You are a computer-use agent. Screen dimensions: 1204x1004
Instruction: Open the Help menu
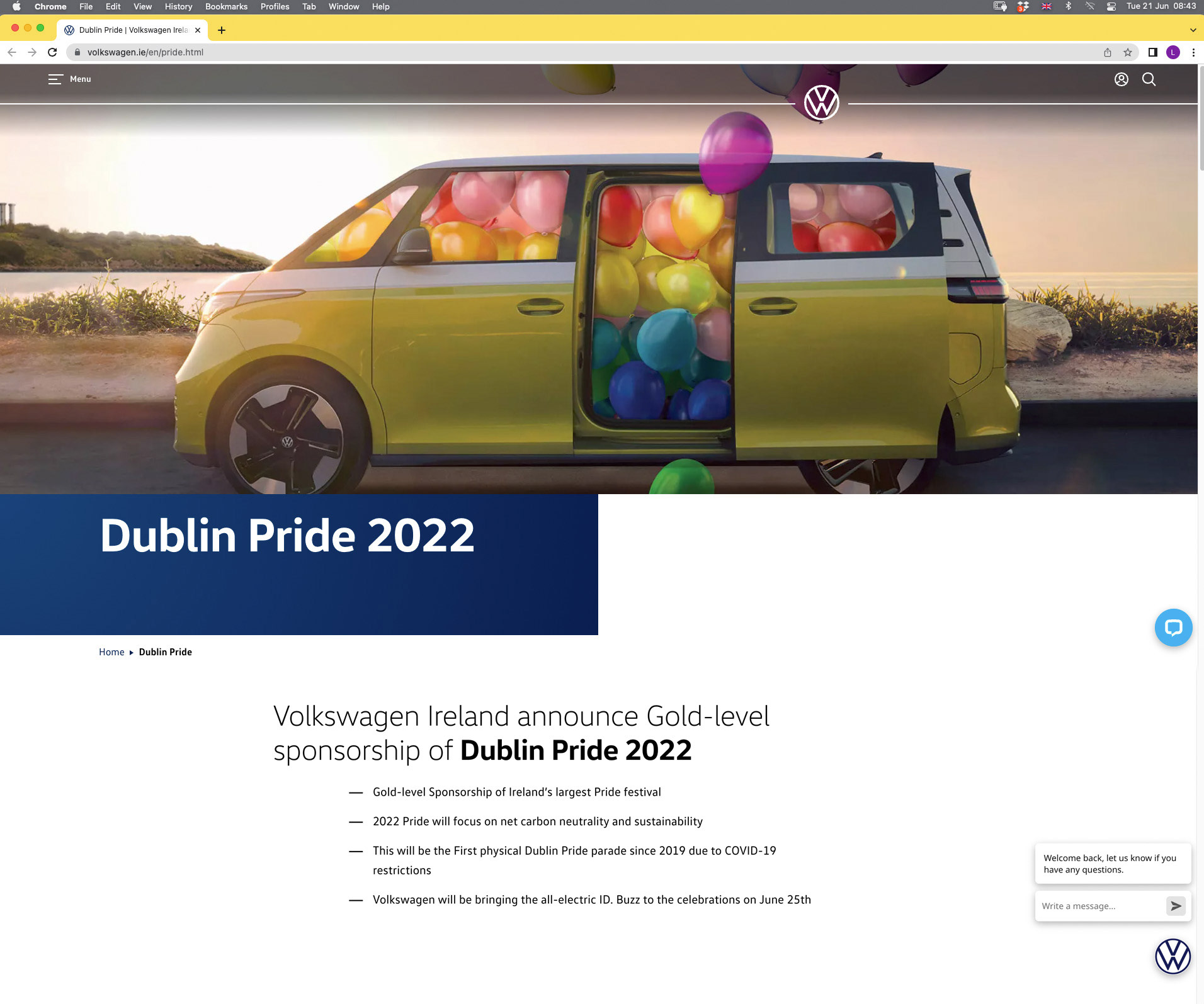coord(381,6)
